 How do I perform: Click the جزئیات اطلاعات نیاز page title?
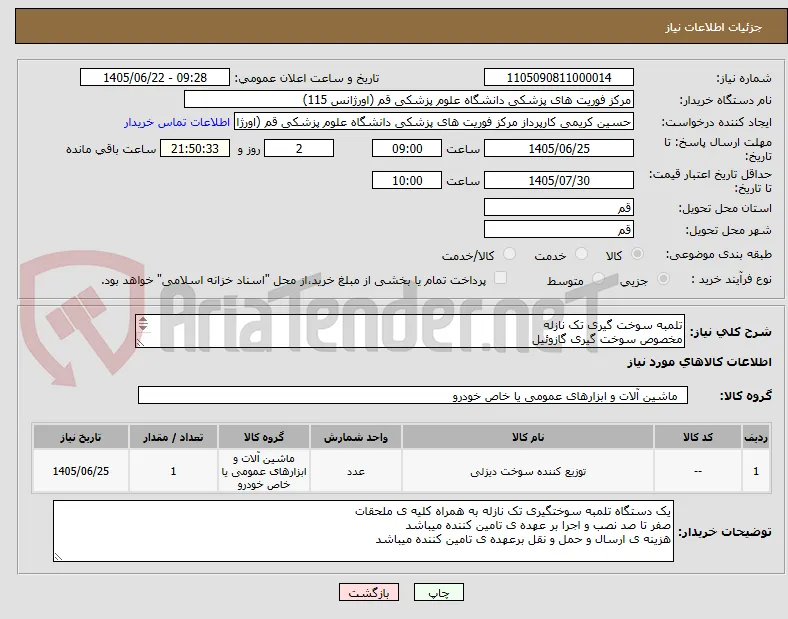tap(714, 27)
